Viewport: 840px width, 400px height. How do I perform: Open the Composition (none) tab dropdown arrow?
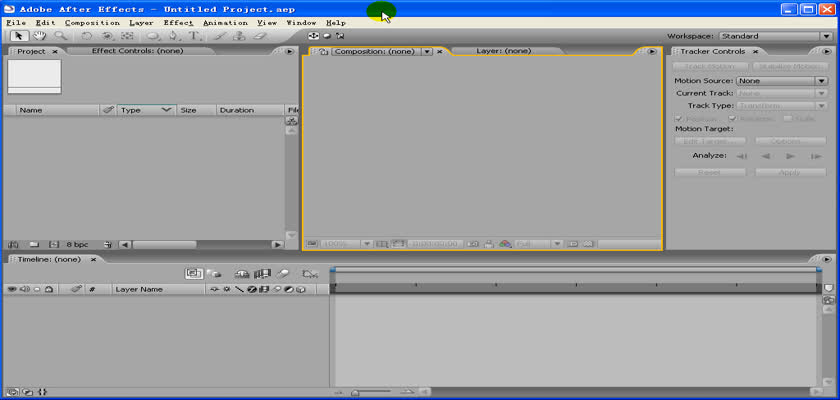427,51
